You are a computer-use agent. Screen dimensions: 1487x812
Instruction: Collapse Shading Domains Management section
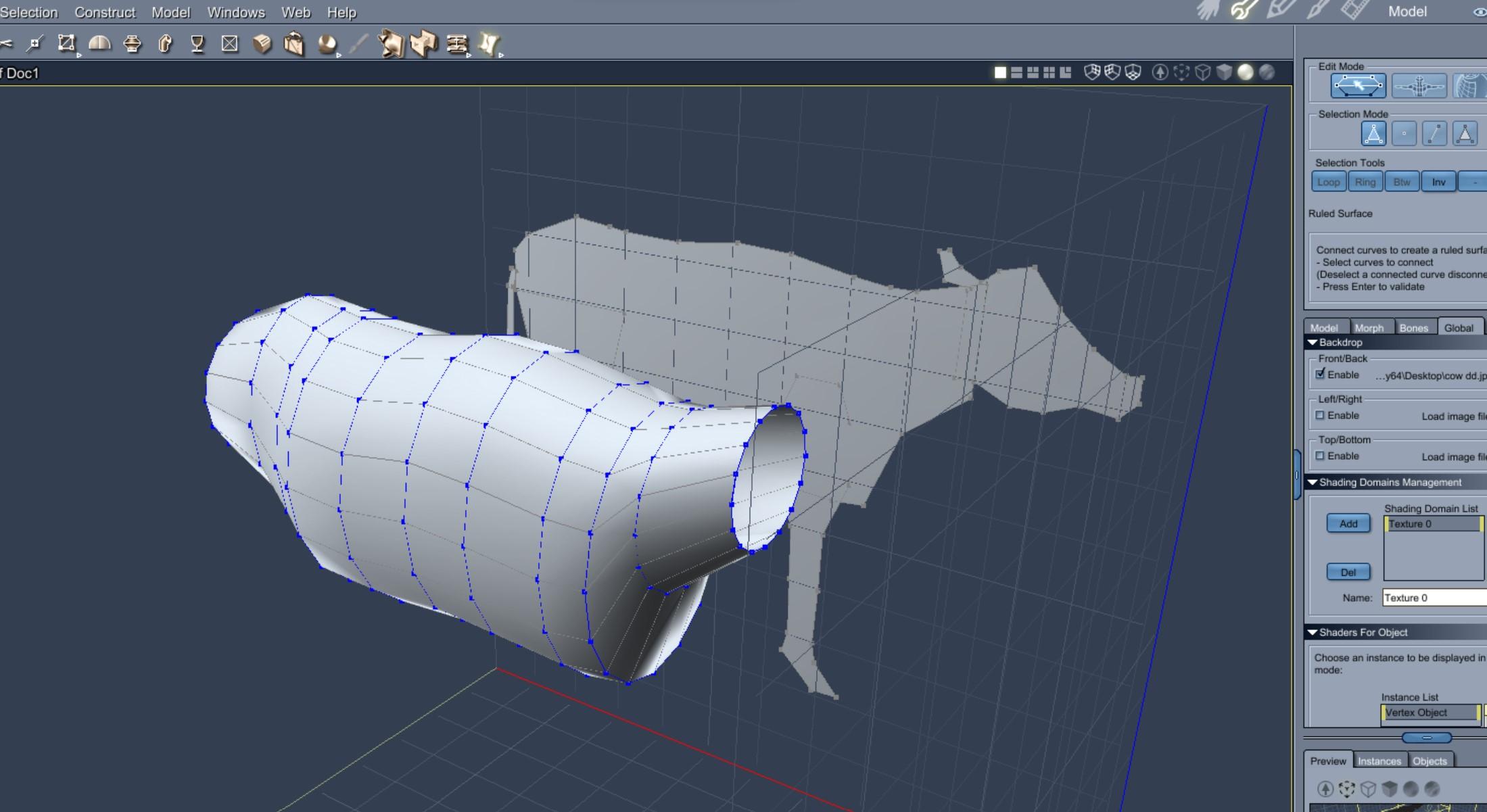pyautogui.click(x=1313, y=483)
